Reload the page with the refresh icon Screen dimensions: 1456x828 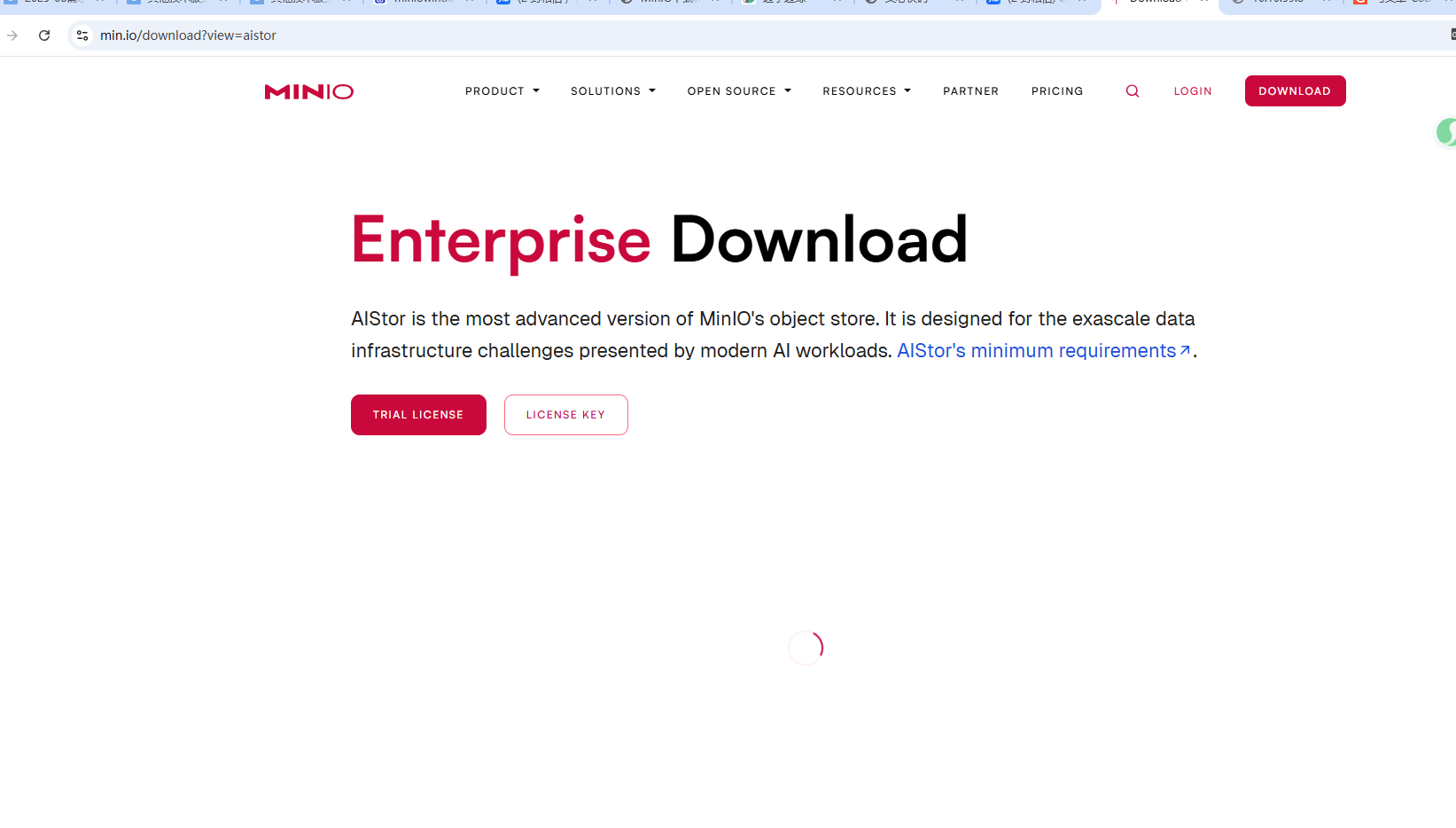44,35
